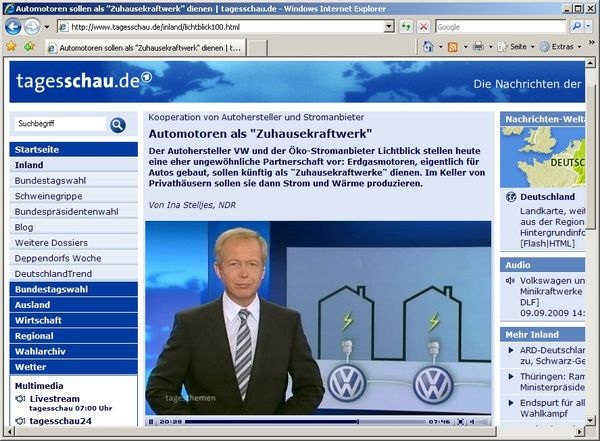Mute the video using the speaker icon
This screenshot has height=441, width=600.
coord(470,421)
